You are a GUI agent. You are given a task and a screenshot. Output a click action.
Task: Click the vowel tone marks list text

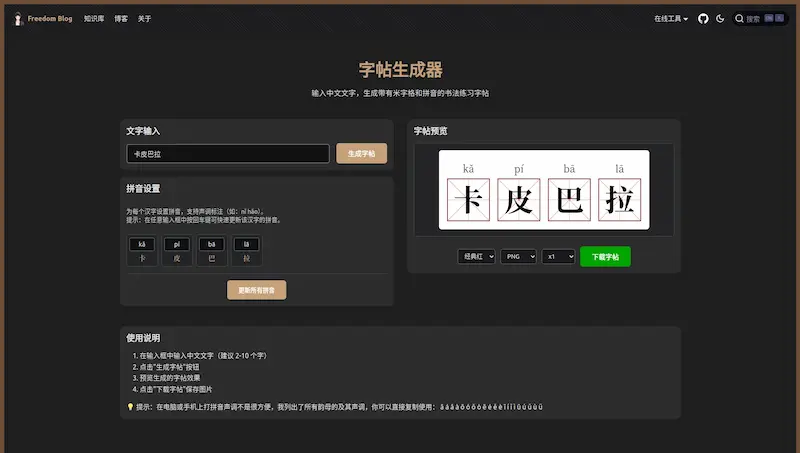pos(491,407)
